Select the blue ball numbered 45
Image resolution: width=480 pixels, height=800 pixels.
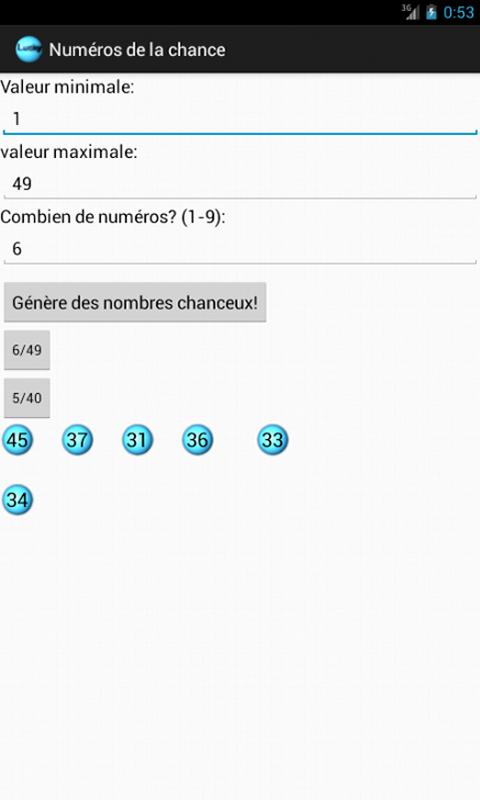(18, 440)
